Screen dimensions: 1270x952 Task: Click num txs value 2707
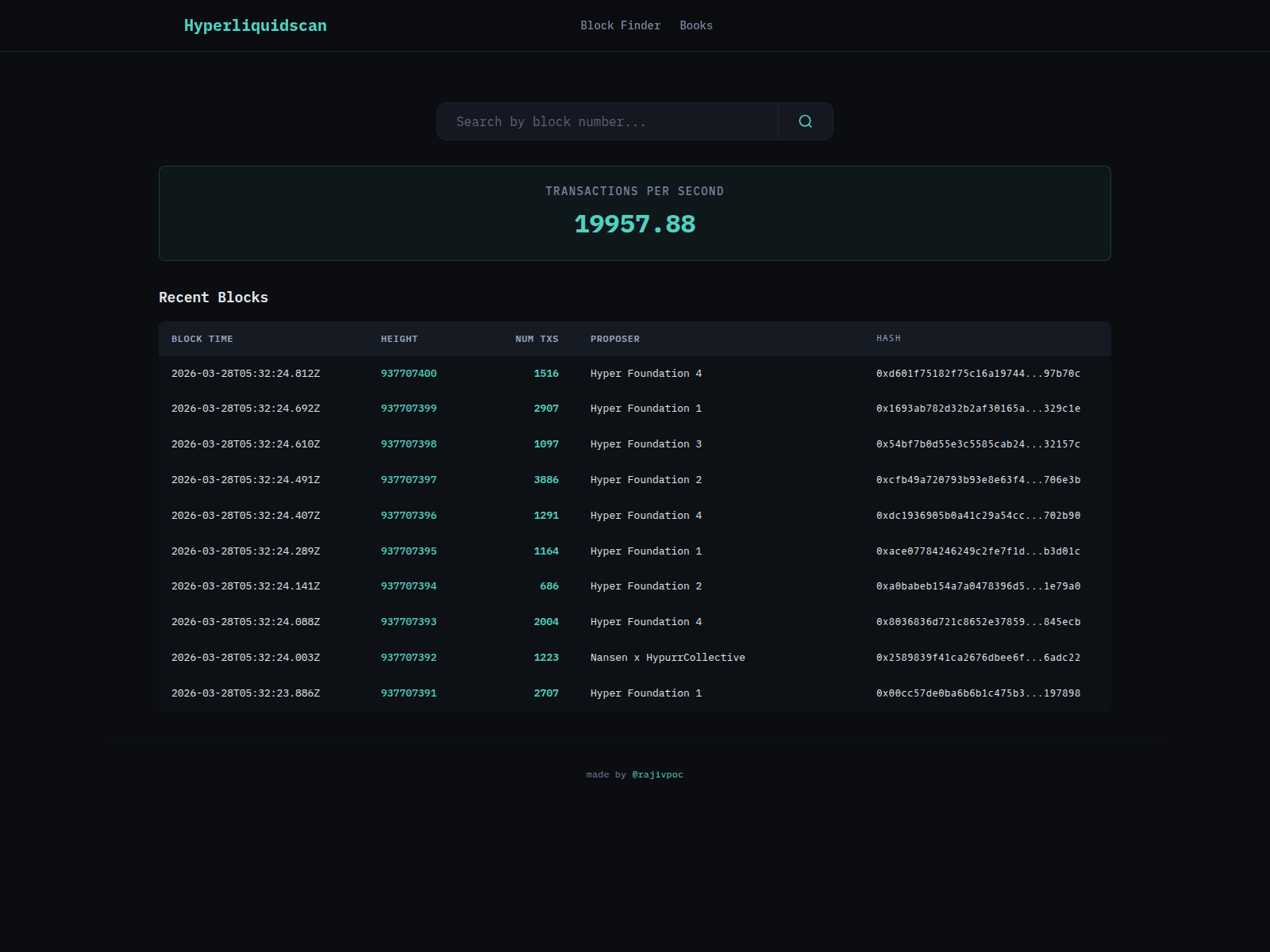546,693
